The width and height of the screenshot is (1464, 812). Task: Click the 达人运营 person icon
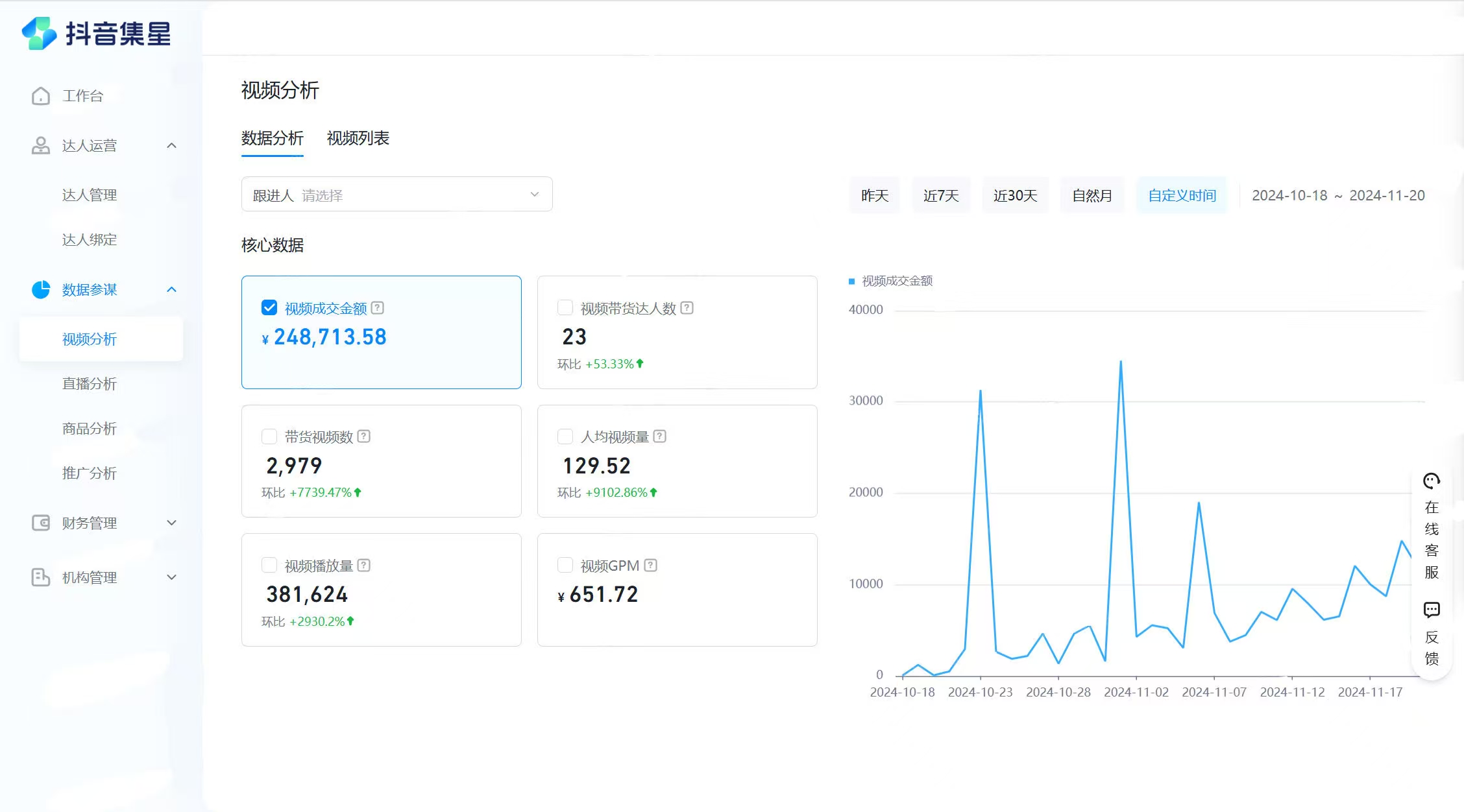(x=41, y=145)
